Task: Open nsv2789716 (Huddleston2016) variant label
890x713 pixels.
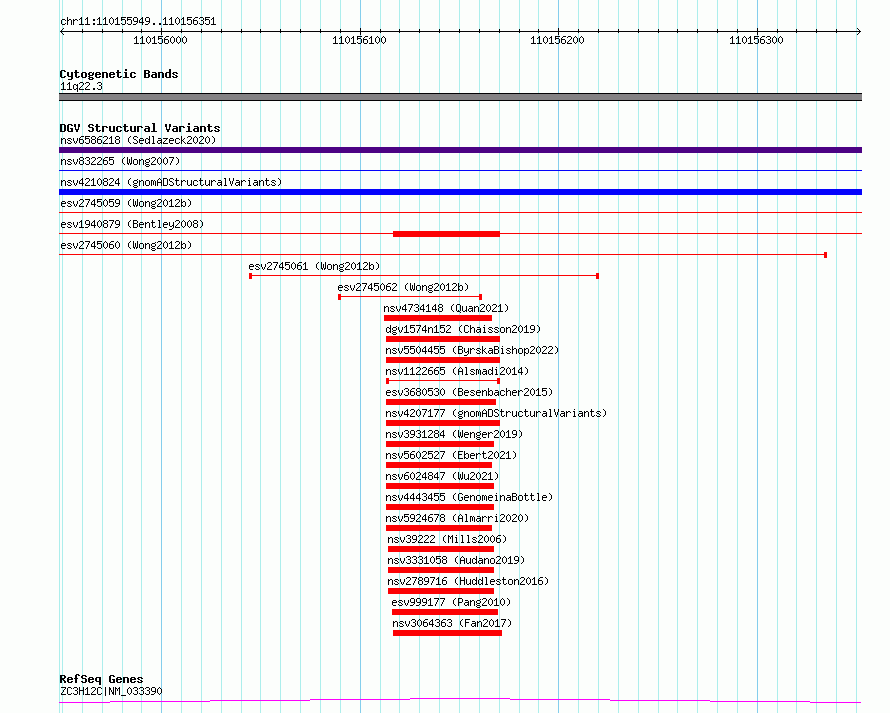Action: [468, 581]
